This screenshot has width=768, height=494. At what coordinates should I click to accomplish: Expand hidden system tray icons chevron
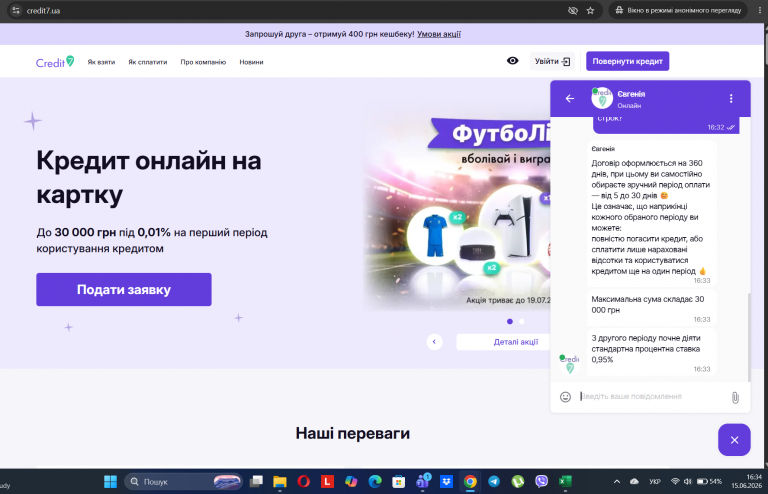[617, 482]
